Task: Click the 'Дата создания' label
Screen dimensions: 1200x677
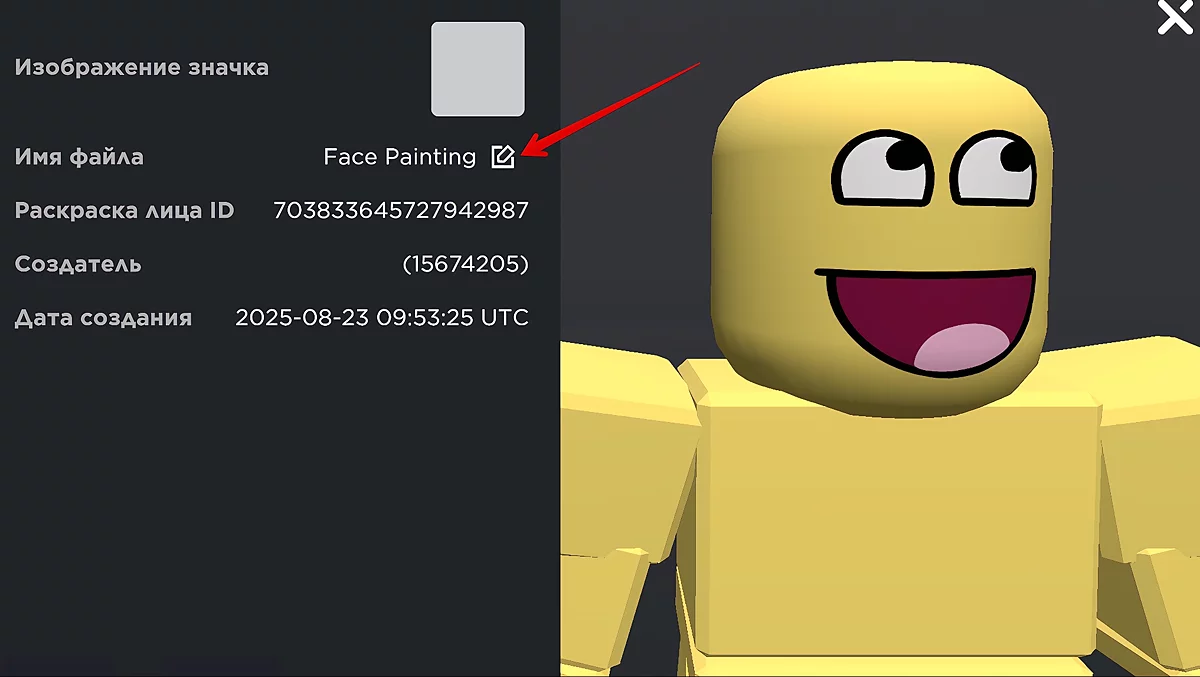Action: [x=103, y=319]
